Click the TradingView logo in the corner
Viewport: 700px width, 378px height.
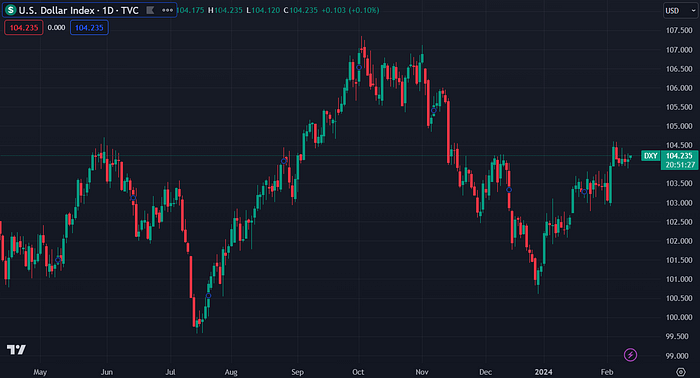click(16, 349)
